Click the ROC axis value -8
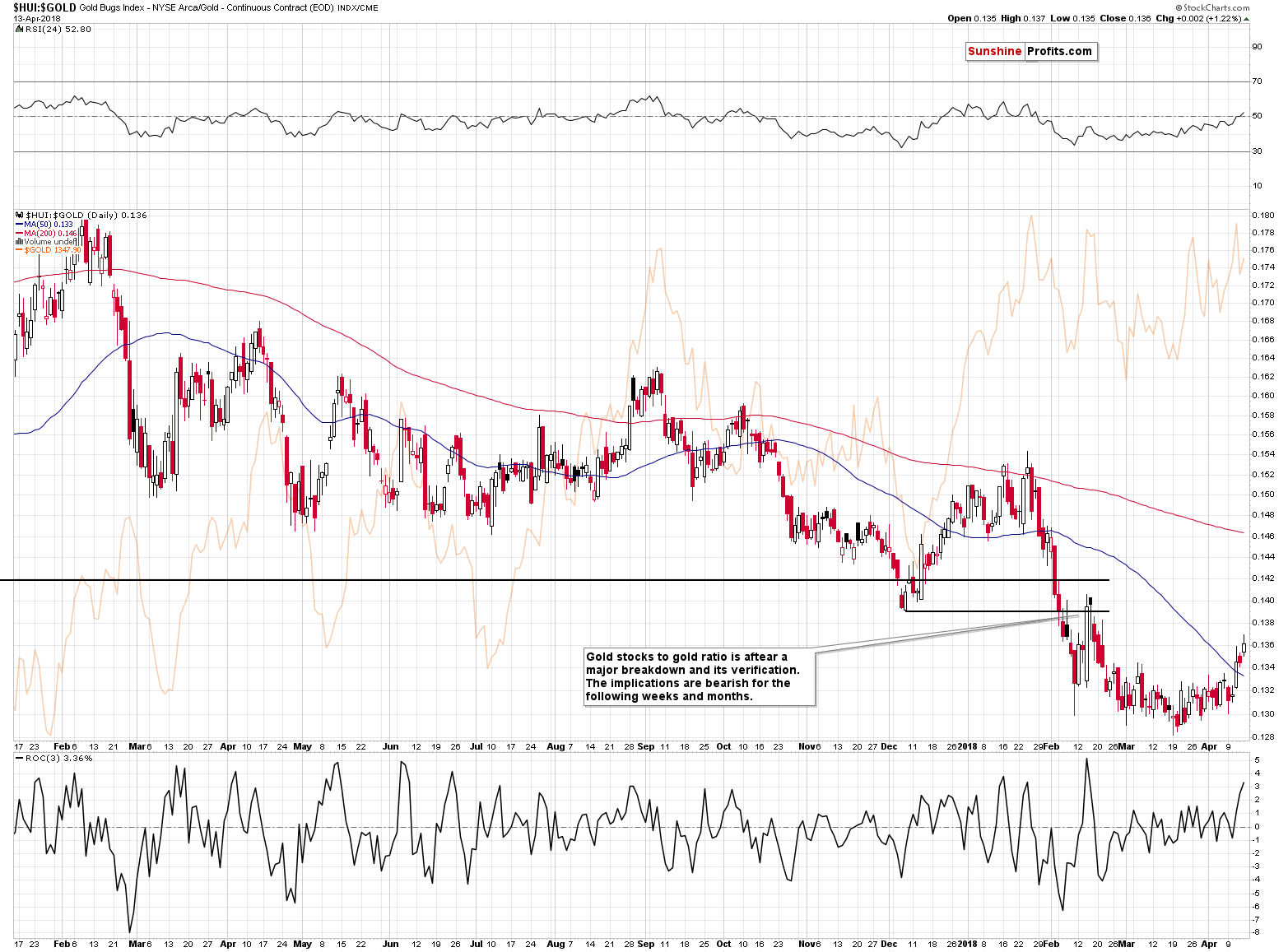 1257,932
